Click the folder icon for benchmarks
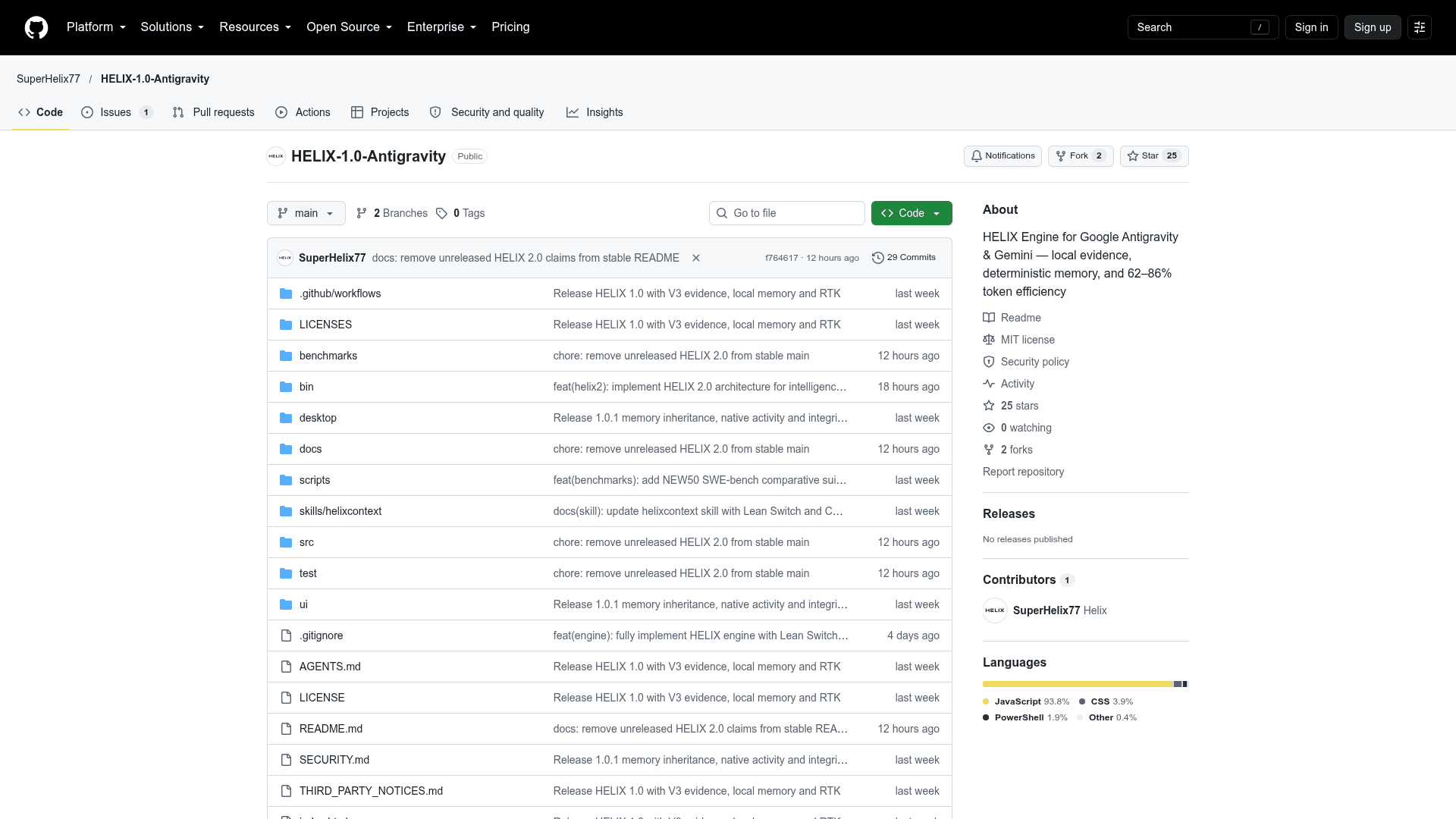Viewport: 1456px width, 819px height. click(286, 356)
